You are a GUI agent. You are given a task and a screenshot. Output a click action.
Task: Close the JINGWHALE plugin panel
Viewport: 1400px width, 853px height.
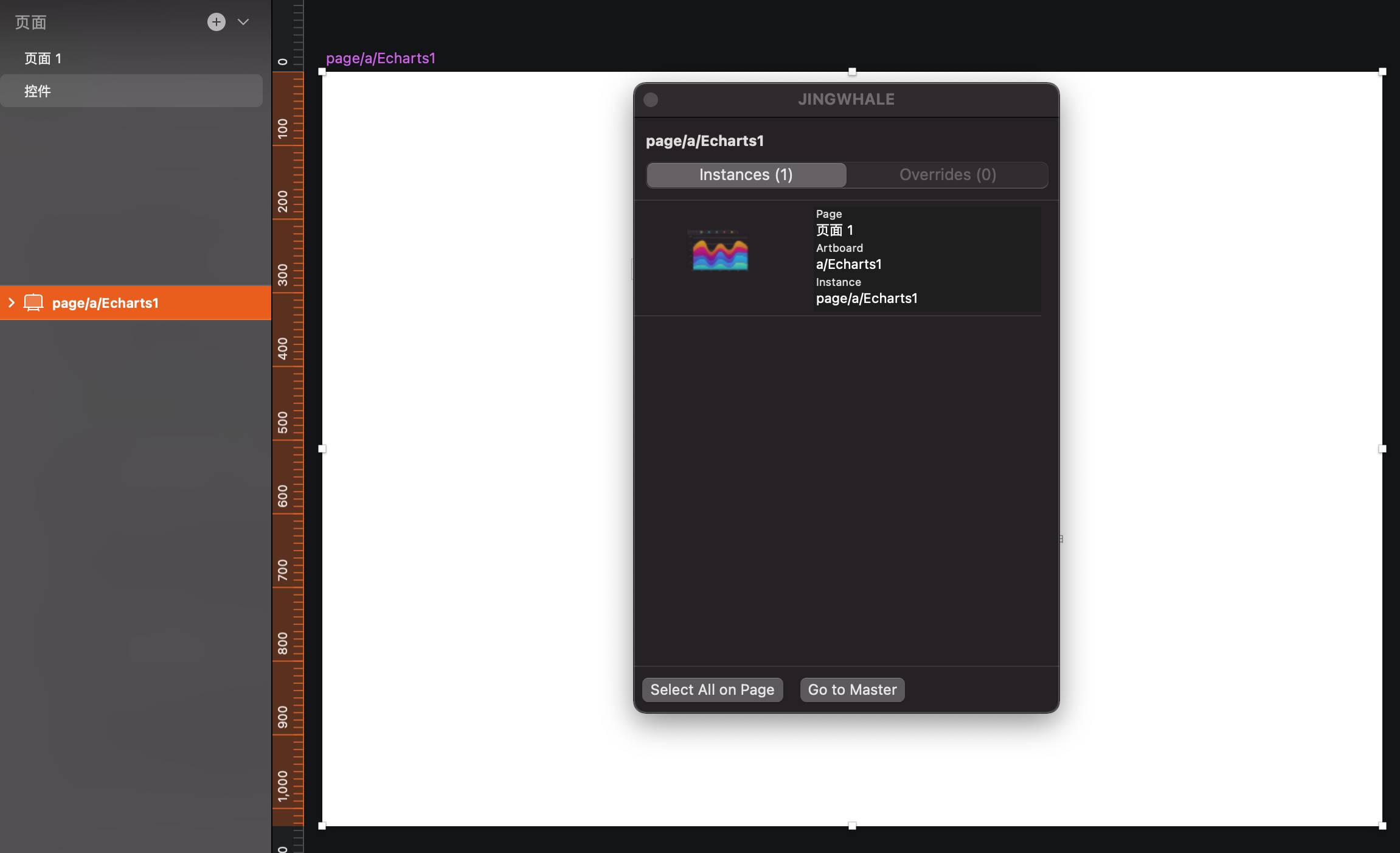click(x=651, y=100)
